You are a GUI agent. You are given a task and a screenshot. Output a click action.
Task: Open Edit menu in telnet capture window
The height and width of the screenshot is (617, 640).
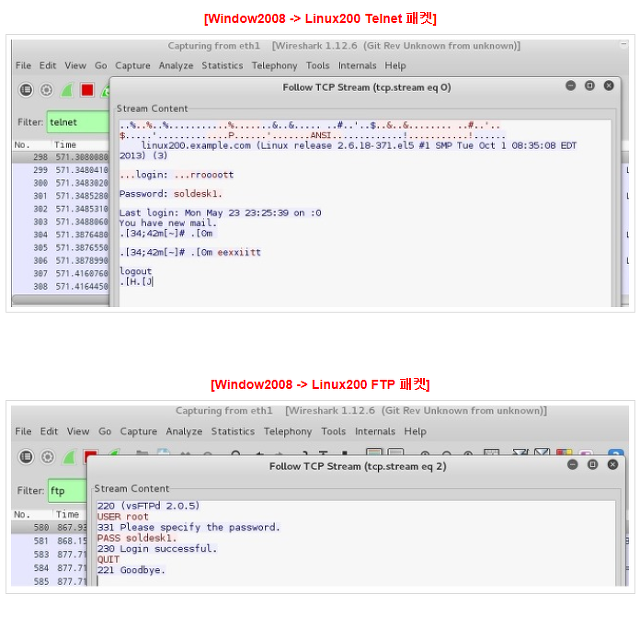point(48,66)
